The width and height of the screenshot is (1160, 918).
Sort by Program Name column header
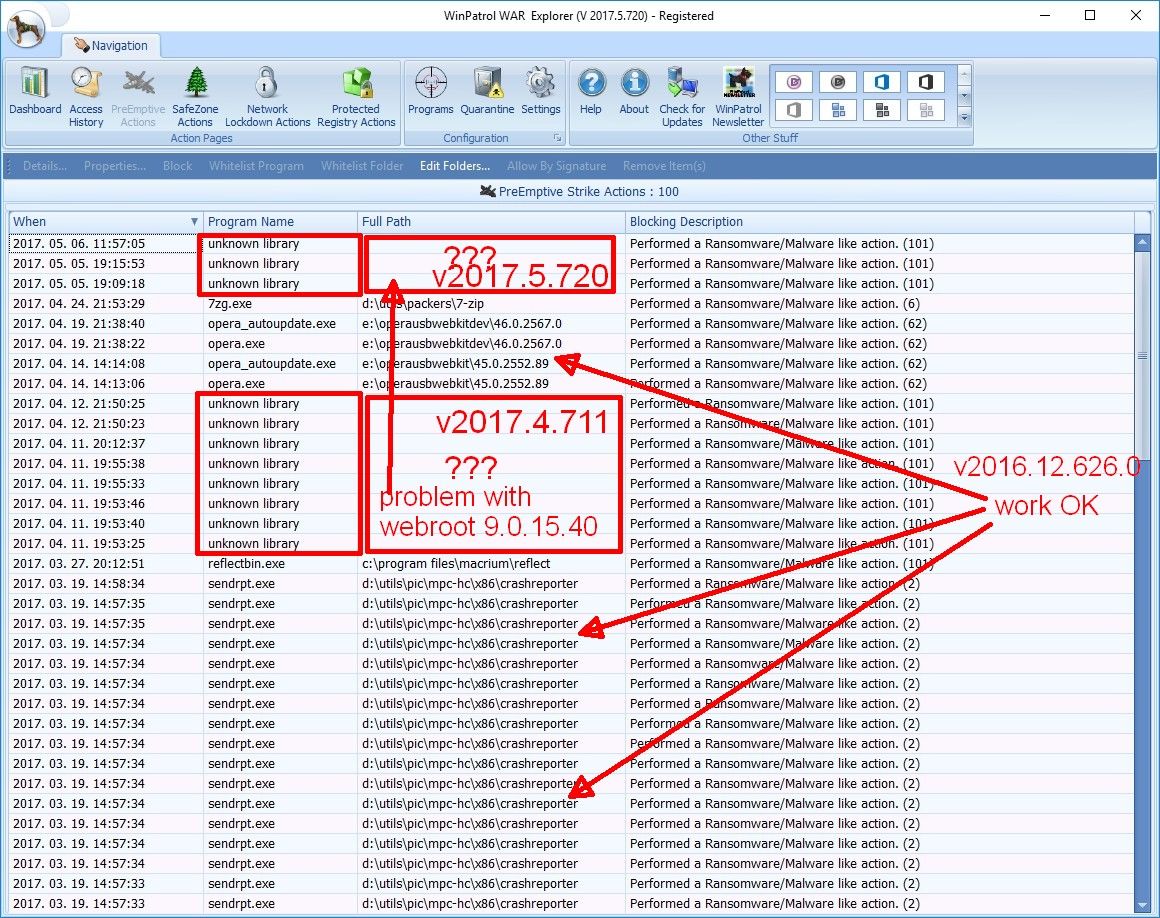pyautogui.click(x=280, y=222)
